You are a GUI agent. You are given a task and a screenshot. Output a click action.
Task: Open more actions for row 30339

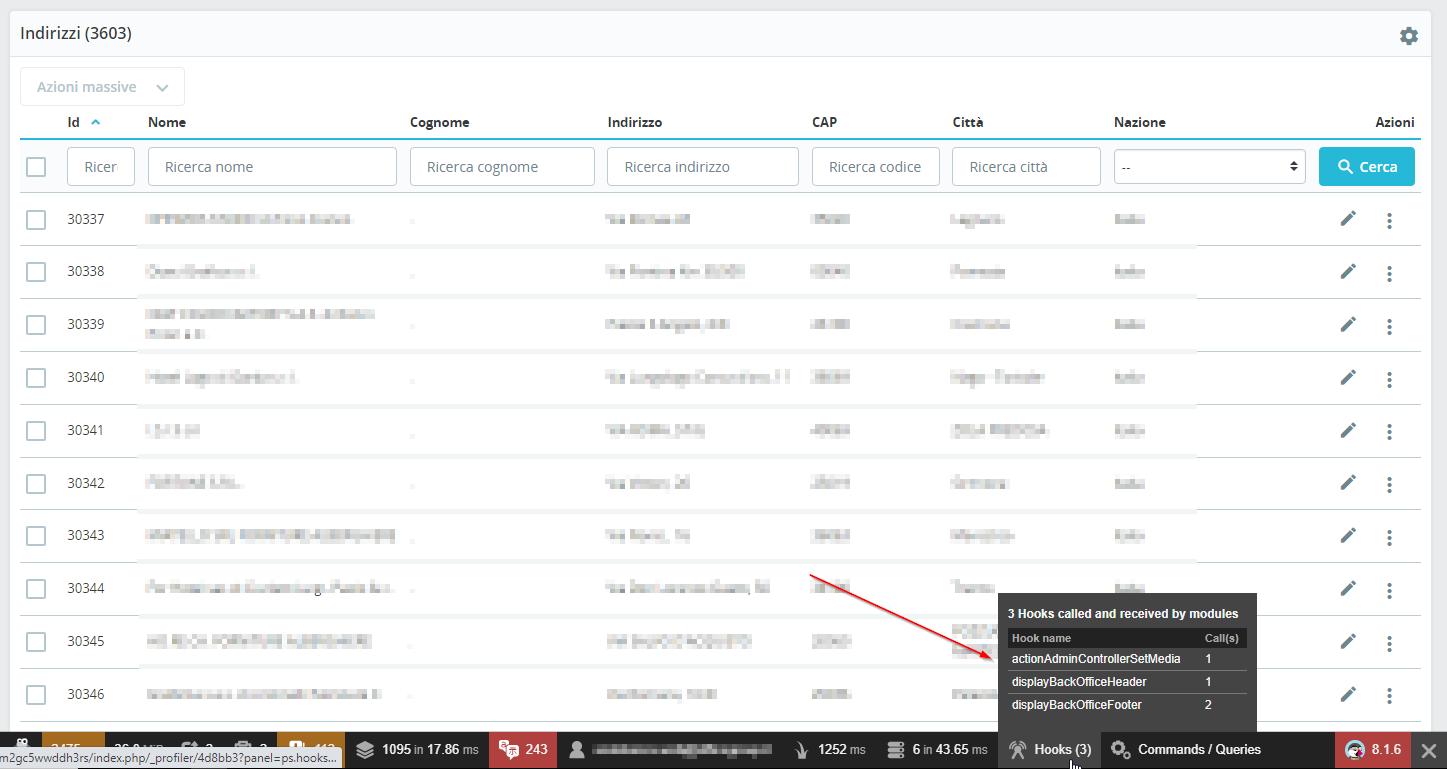click(x=1389, y=326)
